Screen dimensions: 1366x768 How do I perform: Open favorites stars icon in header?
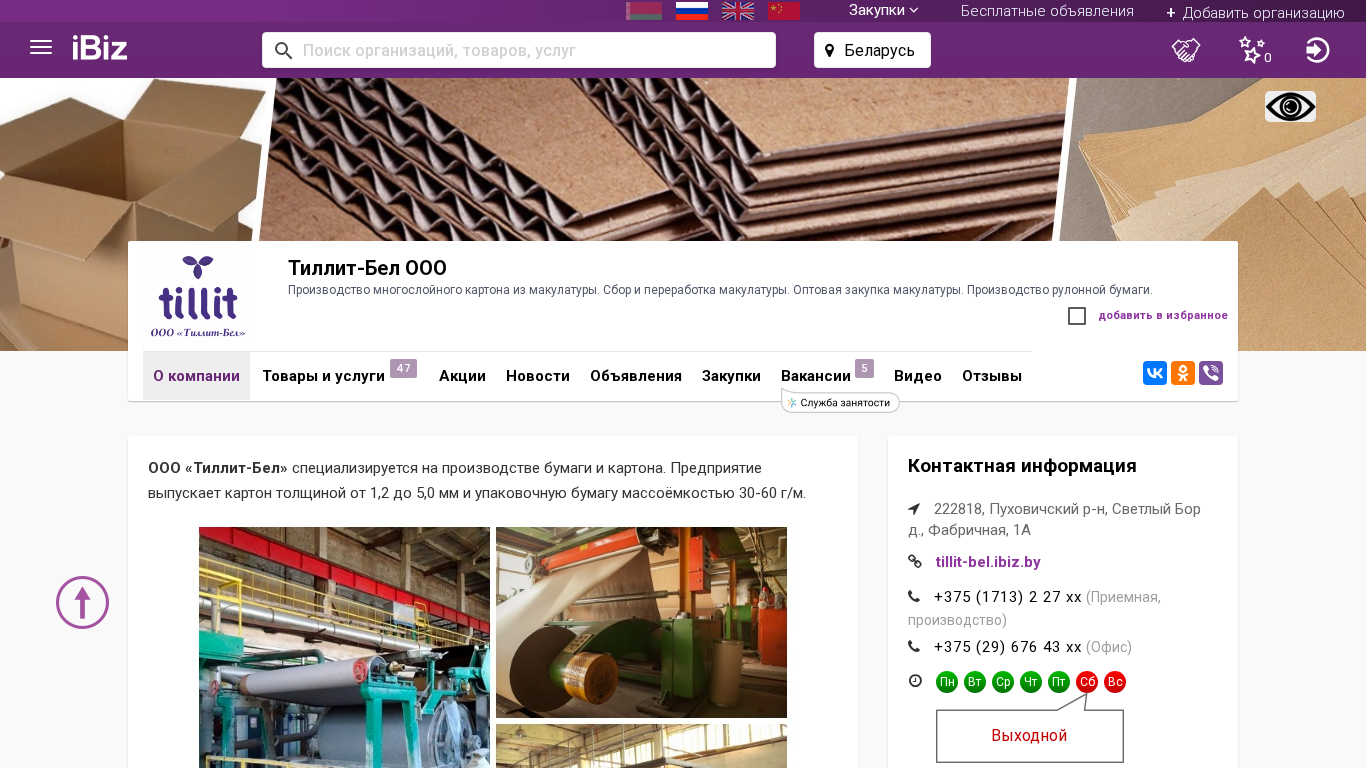(1254, 50)
